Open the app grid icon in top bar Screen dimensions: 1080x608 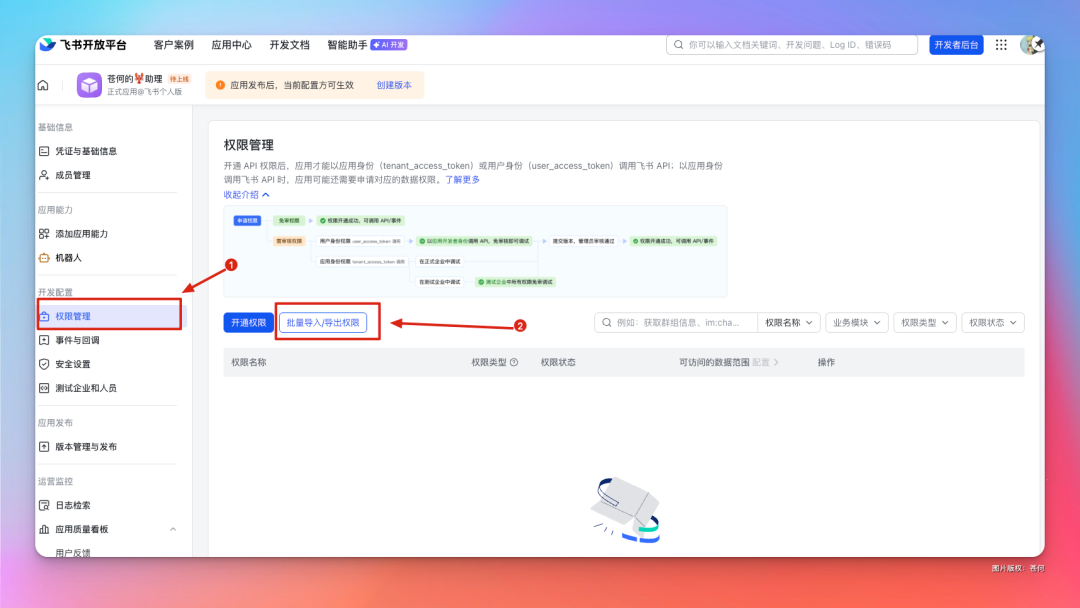[1000, 44]
